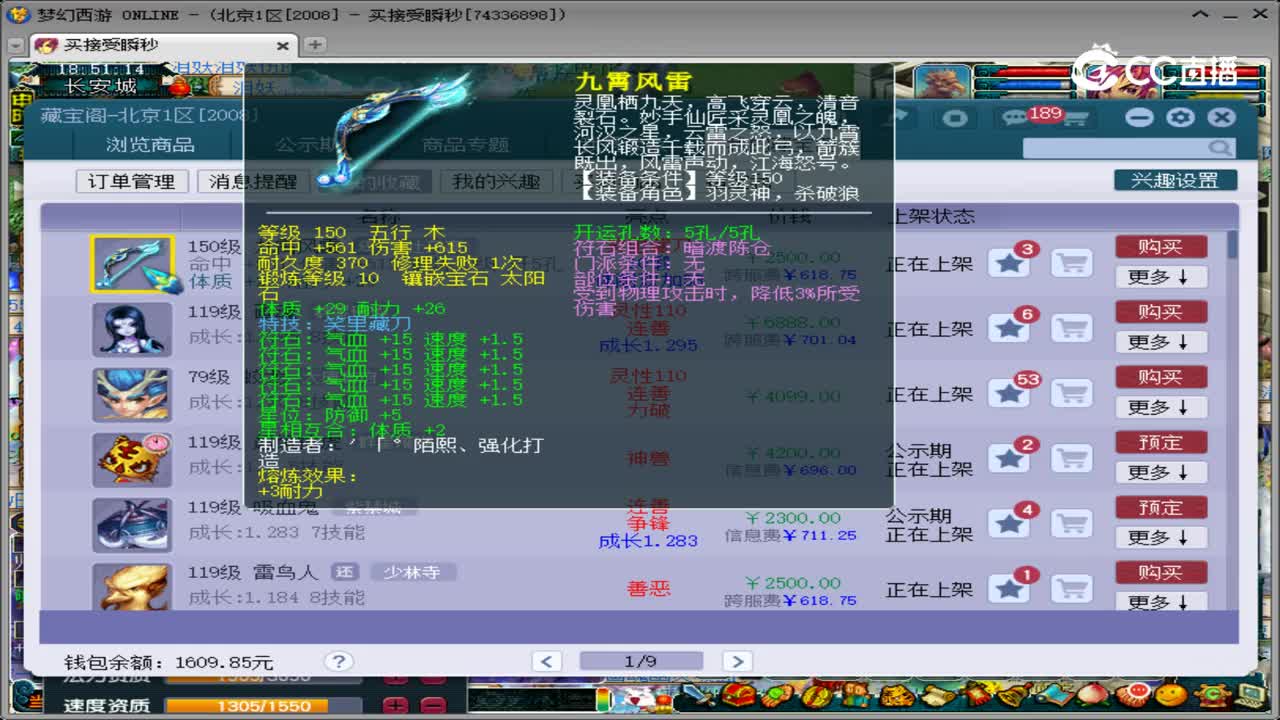Open 兴趣设置 button
Screen dimensions: 1280x720
click(x=1175, y=180)
